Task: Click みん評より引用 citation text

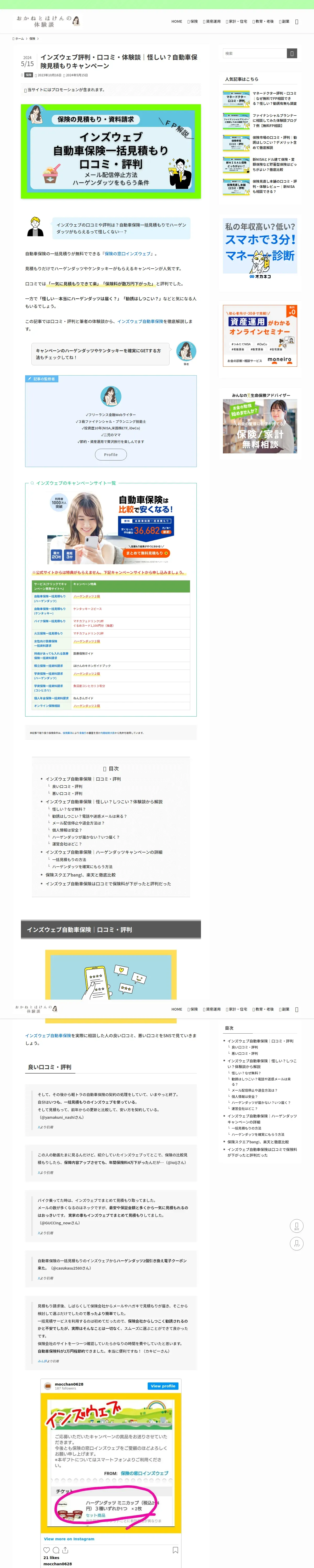Action: 48,1361
